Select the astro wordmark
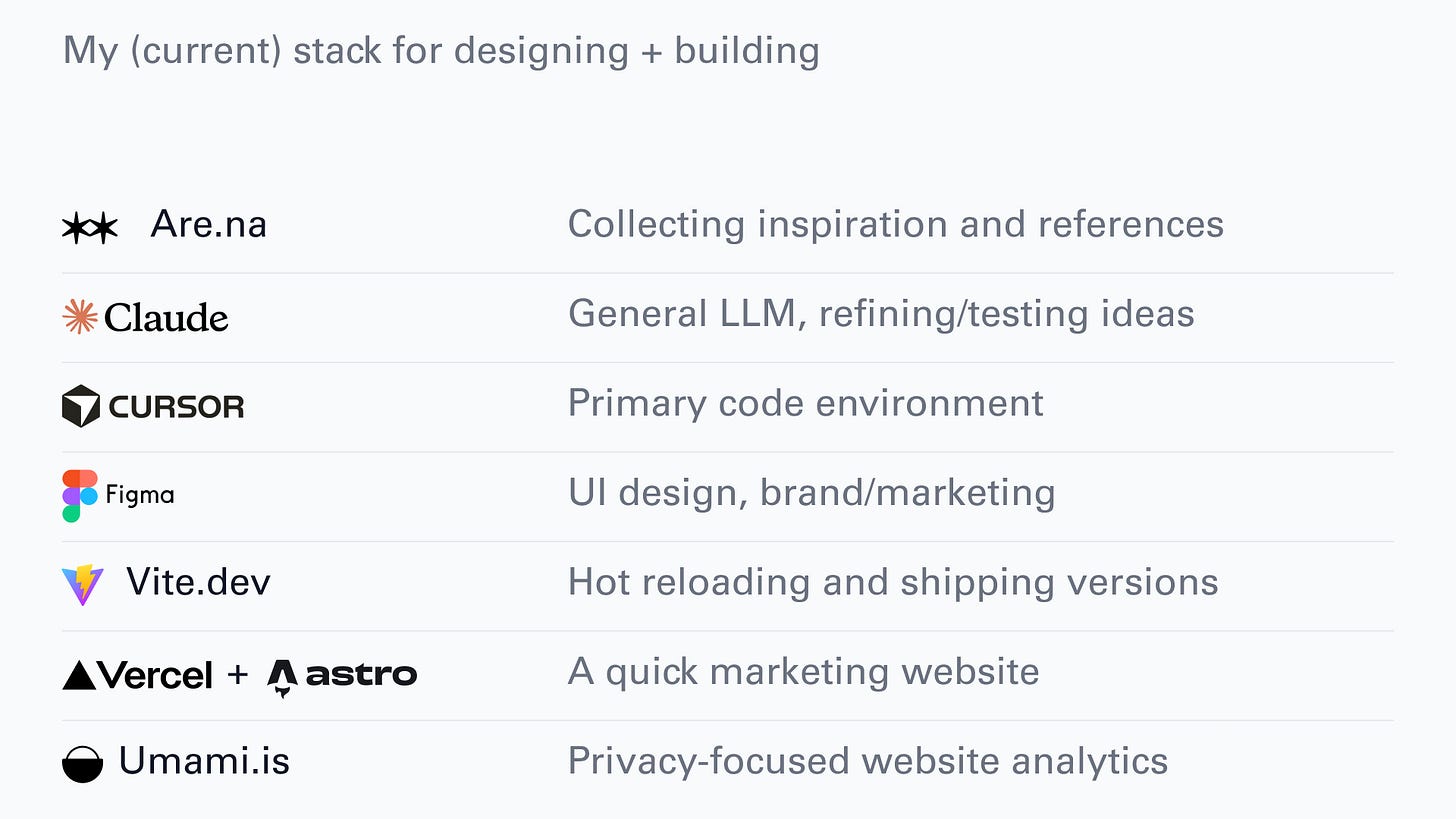The image size is (1456, 819). [x=361, y=675]
